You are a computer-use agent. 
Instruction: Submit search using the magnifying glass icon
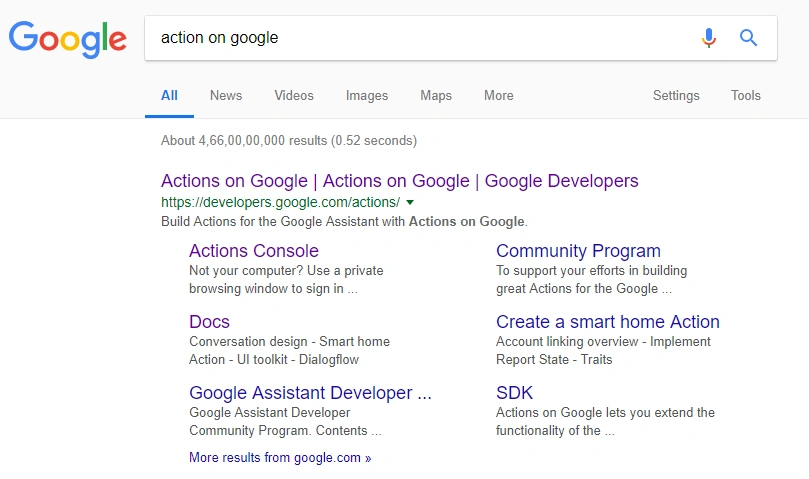point(748,38)
